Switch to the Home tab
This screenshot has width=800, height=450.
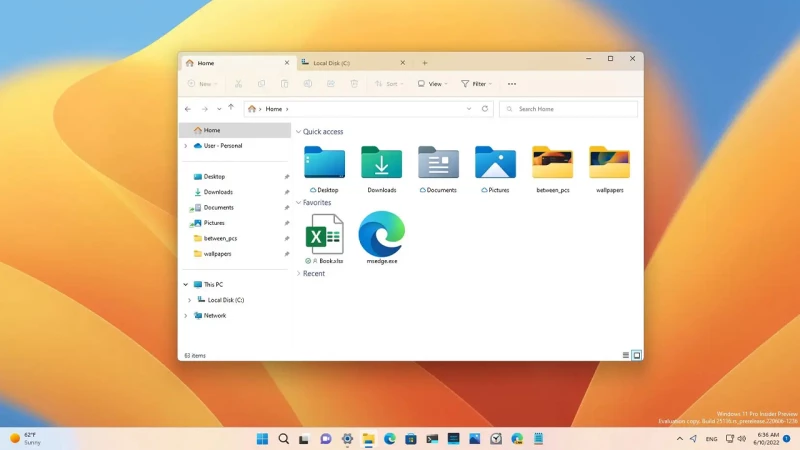point(238,63)
